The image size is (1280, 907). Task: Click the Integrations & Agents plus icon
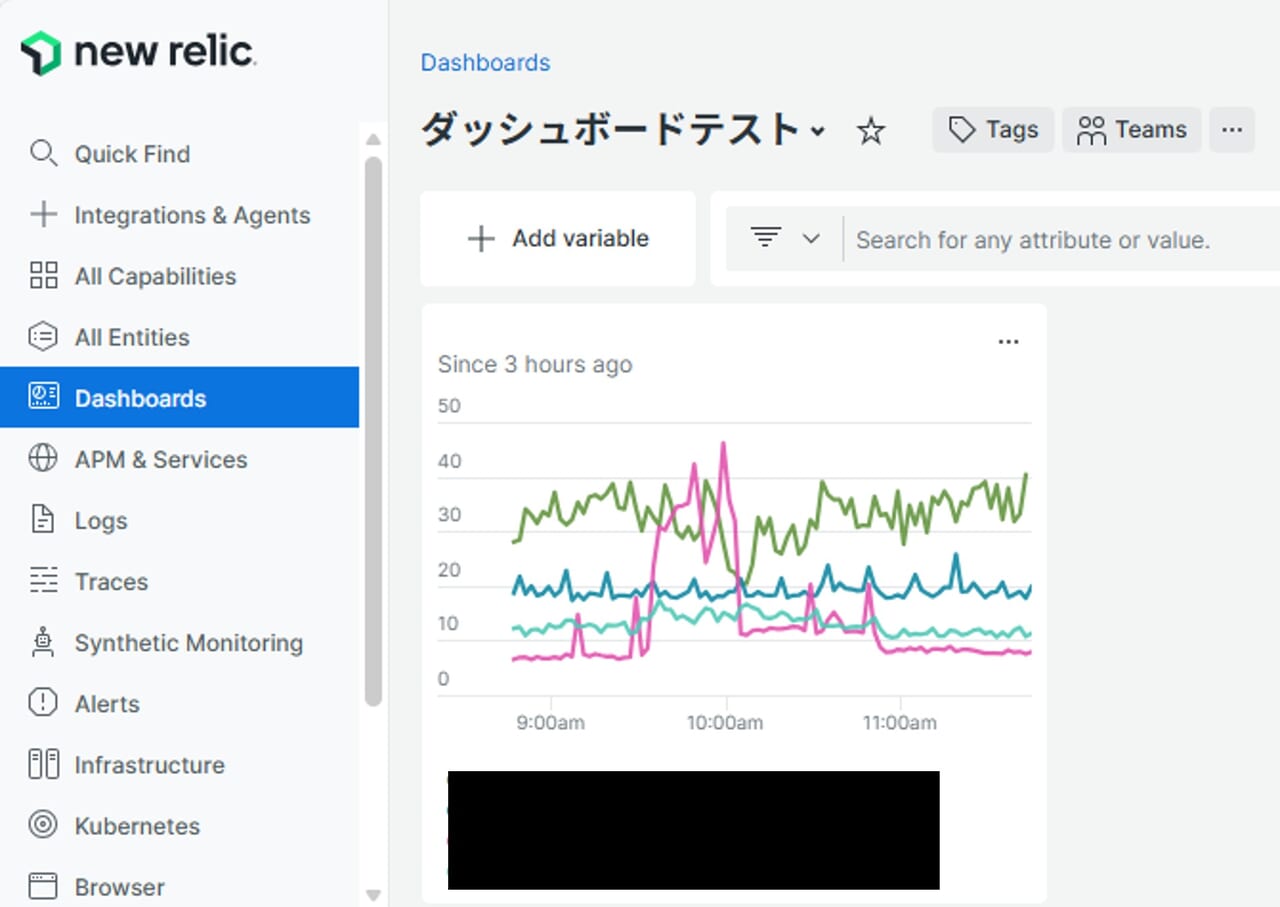[x=43, y=215]
